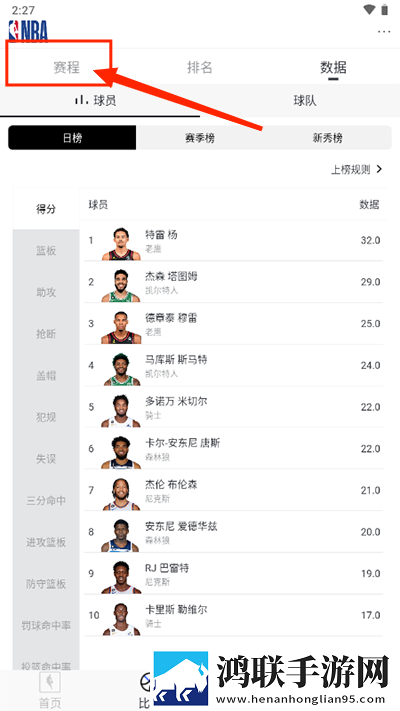This screenshot has height=711, width=400.
Task: Open the 赛程 schedule tab
Action: point(66,67)
